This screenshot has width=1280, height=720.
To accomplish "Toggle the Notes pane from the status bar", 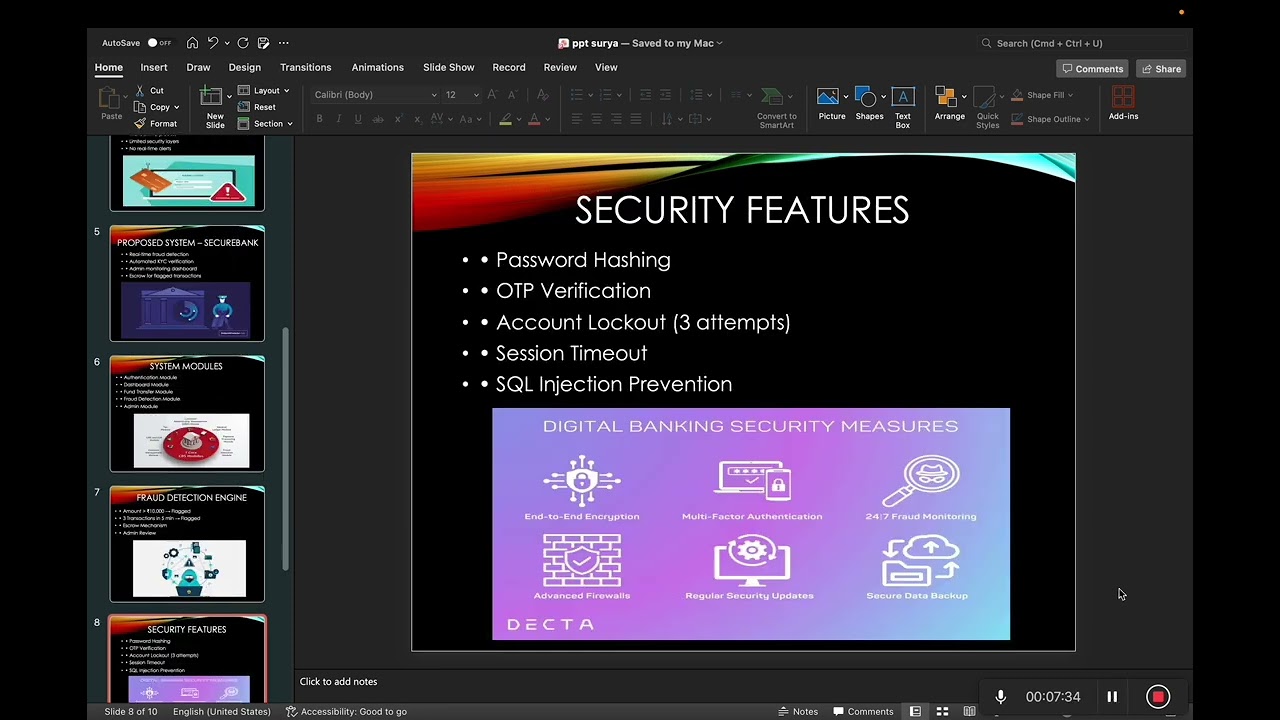I will 798,712.
